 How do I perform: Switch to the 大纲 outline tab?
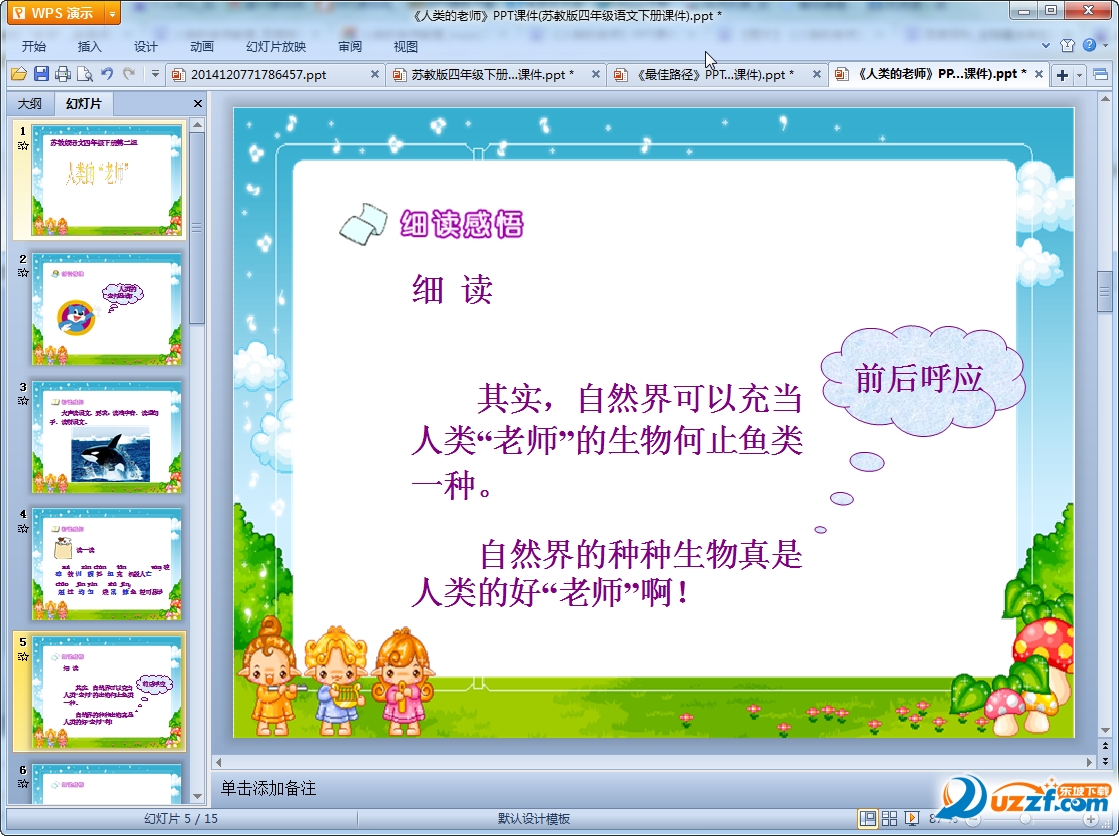pyautogui.click(x=30, y=104)
